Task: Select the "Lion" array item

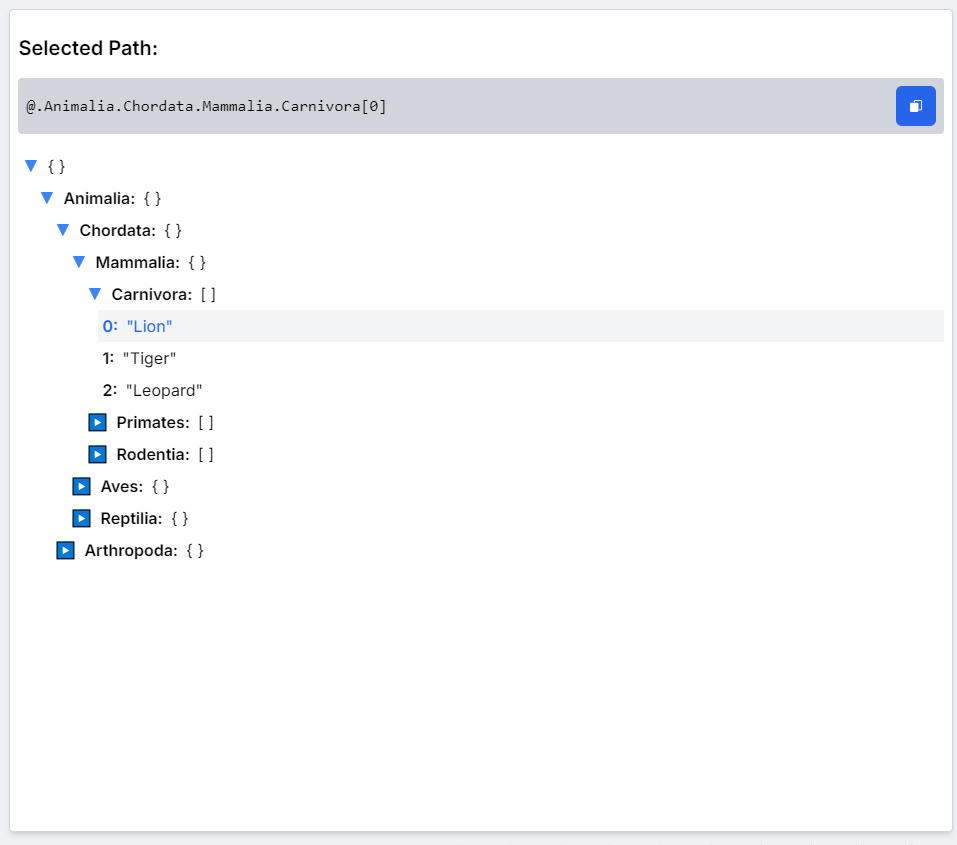Action: 149,326
